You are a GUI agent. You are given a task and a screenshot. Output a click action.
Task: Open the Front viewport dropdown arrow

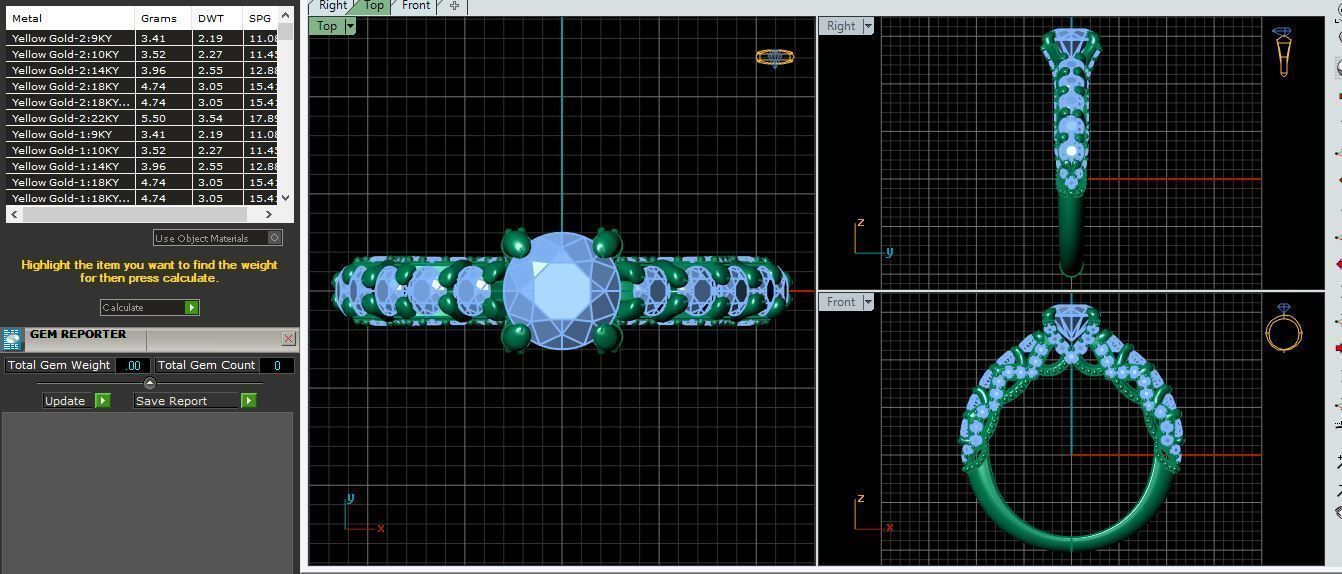click(x=868, y=301)
